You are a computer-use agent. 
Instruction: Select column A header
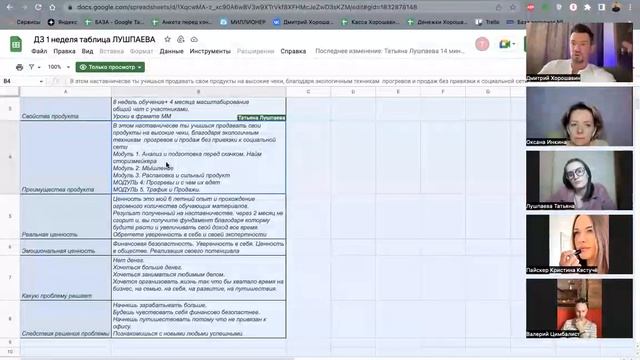[x=65, y=92]
